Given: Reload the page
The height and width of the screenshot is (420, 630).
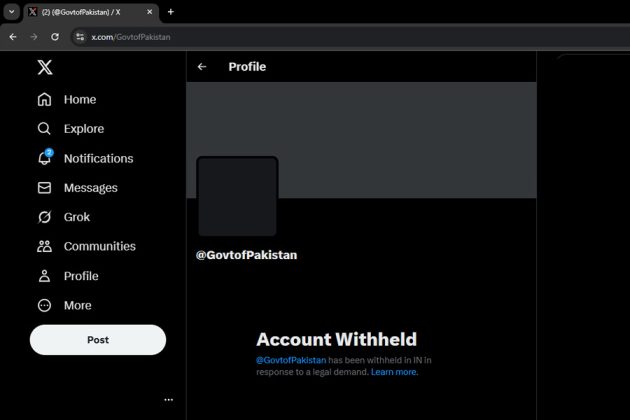Looking at the screenshot, I should [55, 36].
